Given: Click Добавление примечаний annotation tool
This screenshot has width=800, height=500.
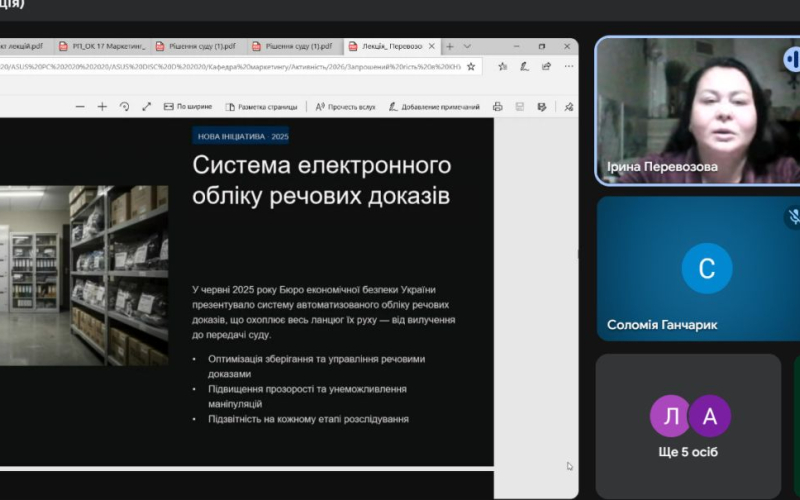Looking at the screenshot, I should pyautogui.click(x=434, y=107).
